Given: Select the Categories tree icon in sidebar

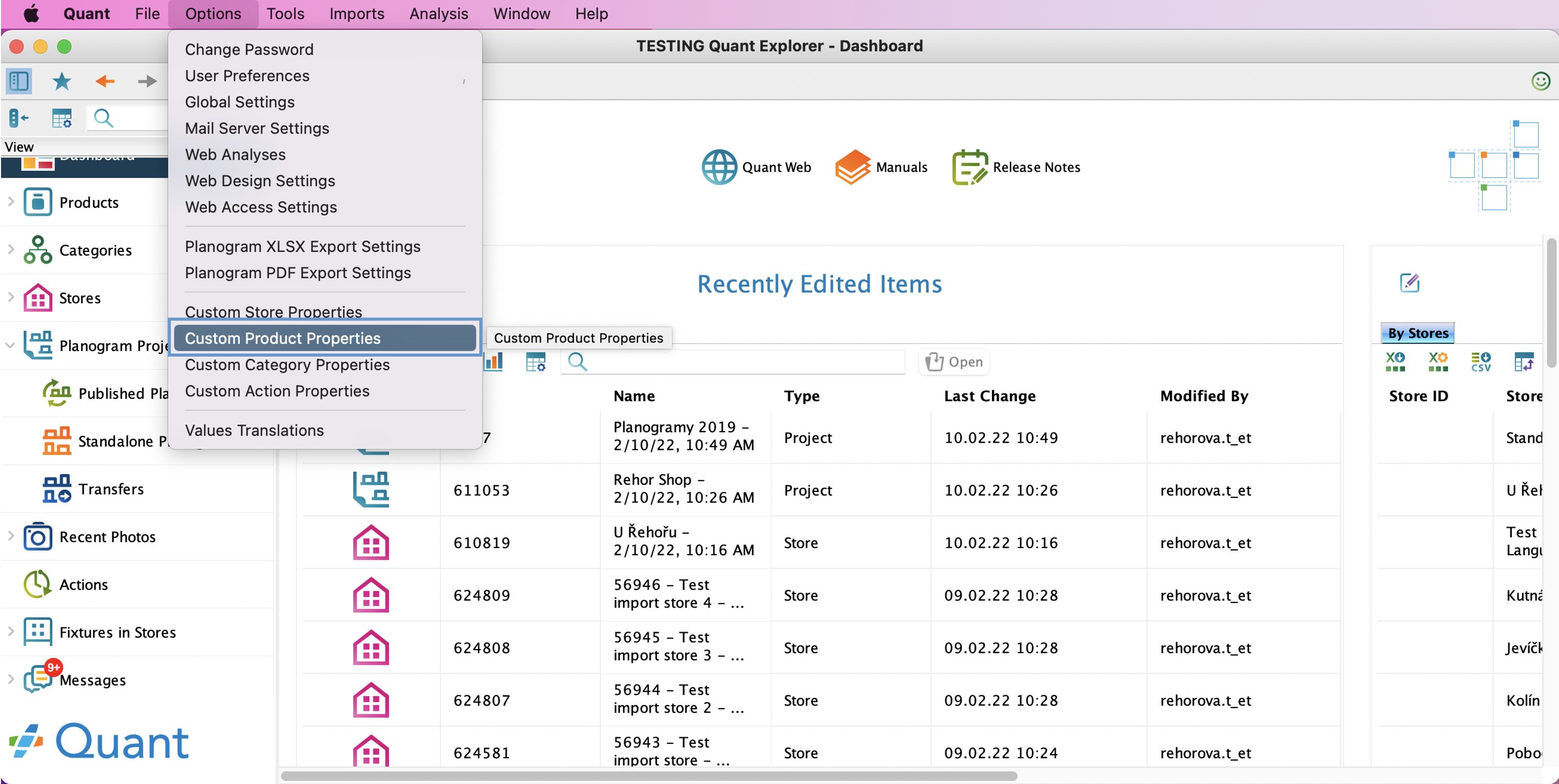Looking at the screenshot, I should coord(37,250).
